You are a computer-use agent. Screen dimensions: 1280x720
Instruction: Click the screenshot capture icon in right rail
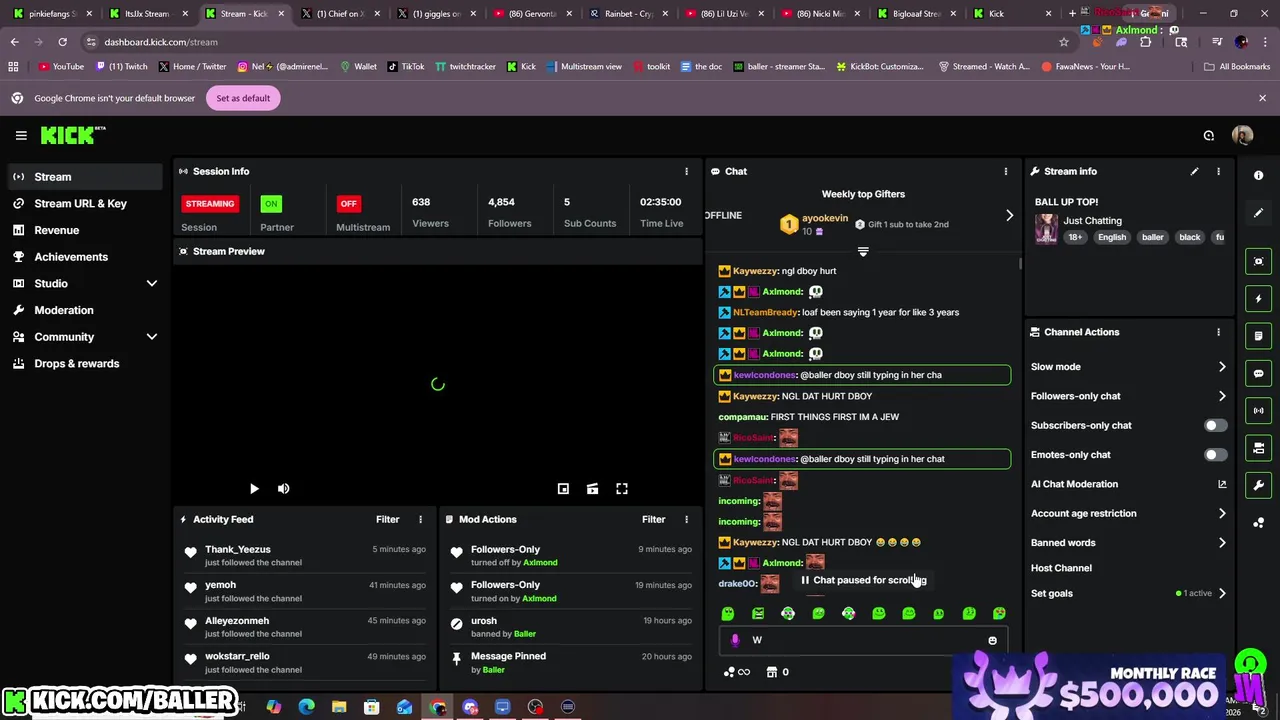tap(1258, 261)
